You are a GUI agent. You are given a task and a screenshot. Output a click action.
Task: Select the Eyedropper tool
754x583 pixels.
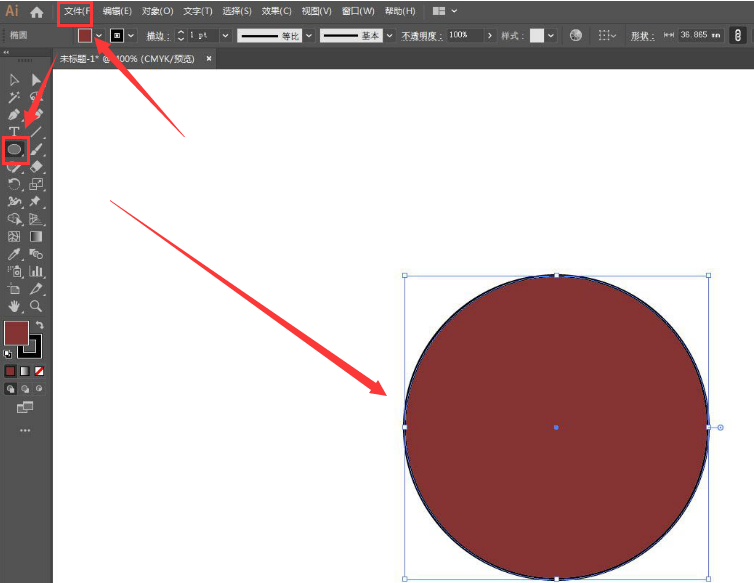pos(14,253)
